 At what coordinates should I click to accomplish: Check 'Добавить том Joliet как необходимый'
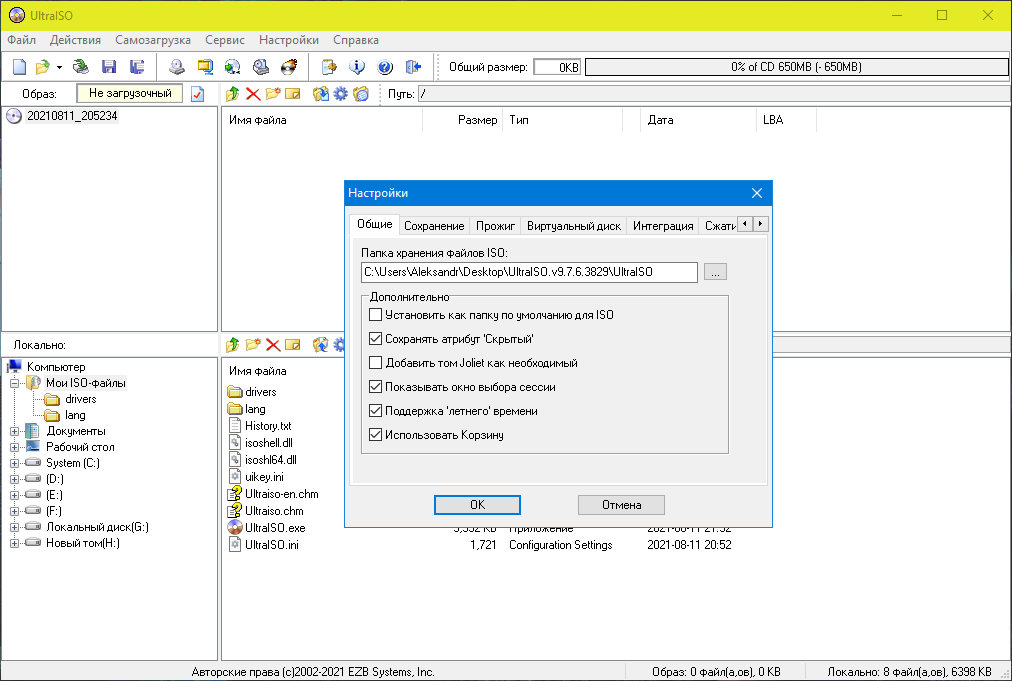point(376,363)
